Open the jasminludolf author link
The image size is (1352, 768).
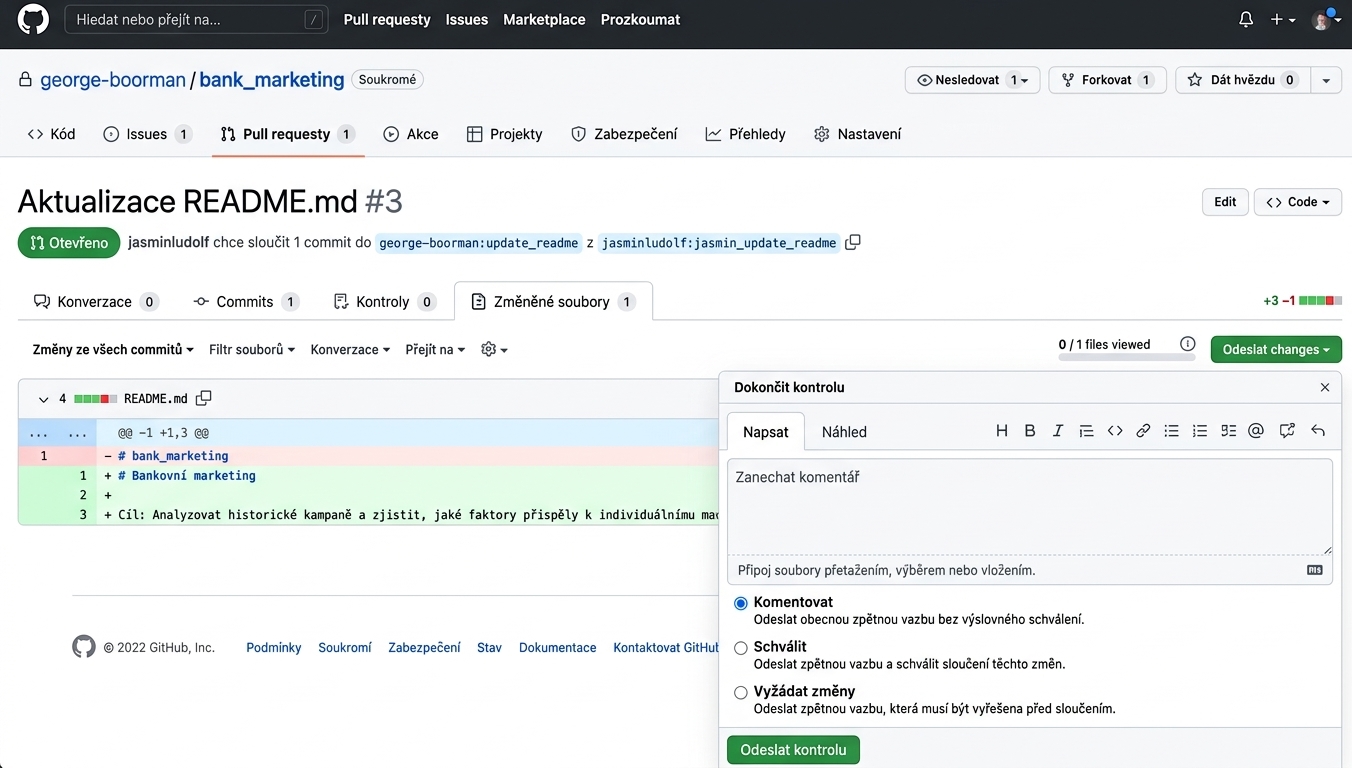tap(168, 242)
